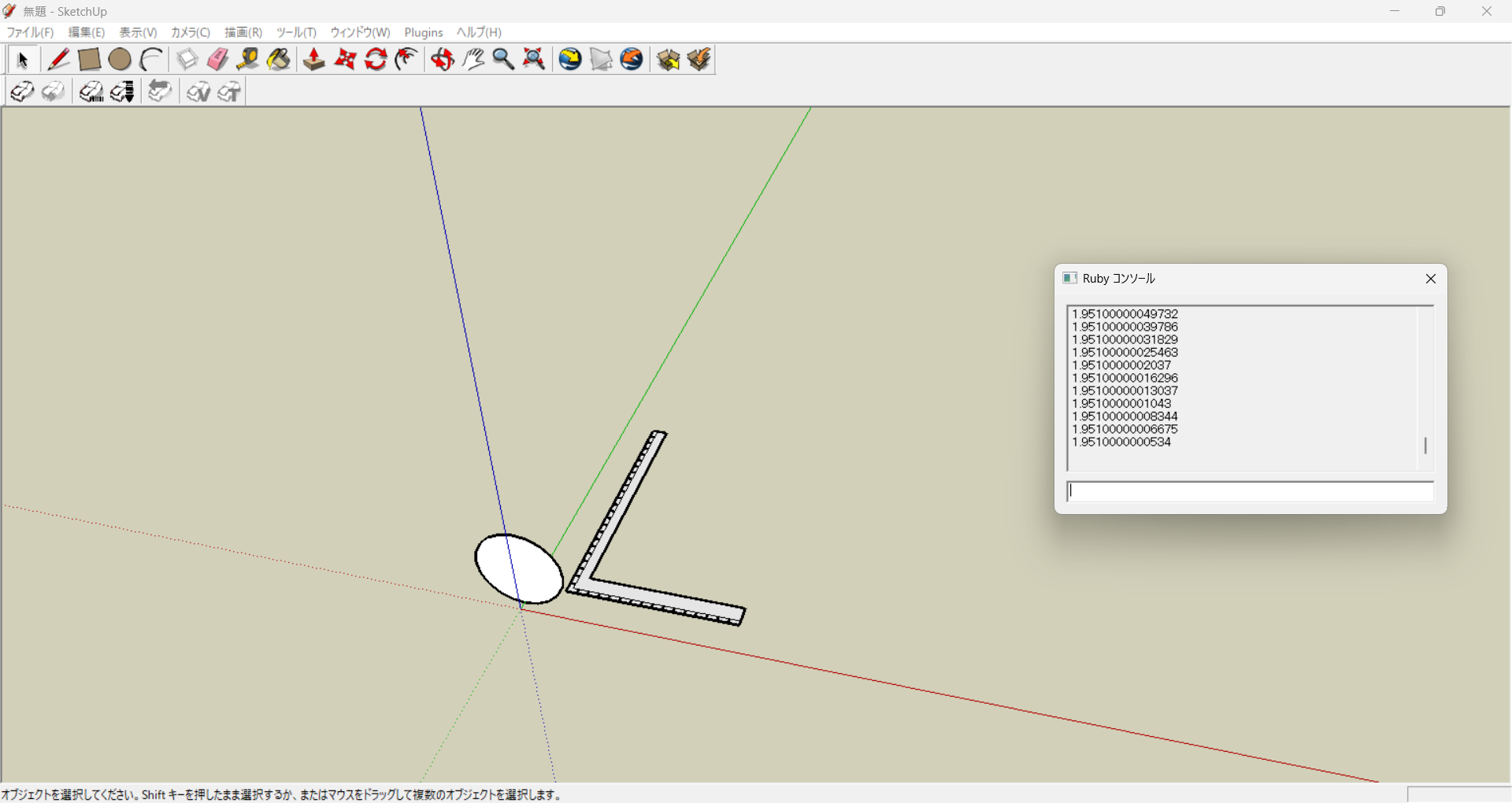
Task: Select the Arc tool
Action: 150,60
